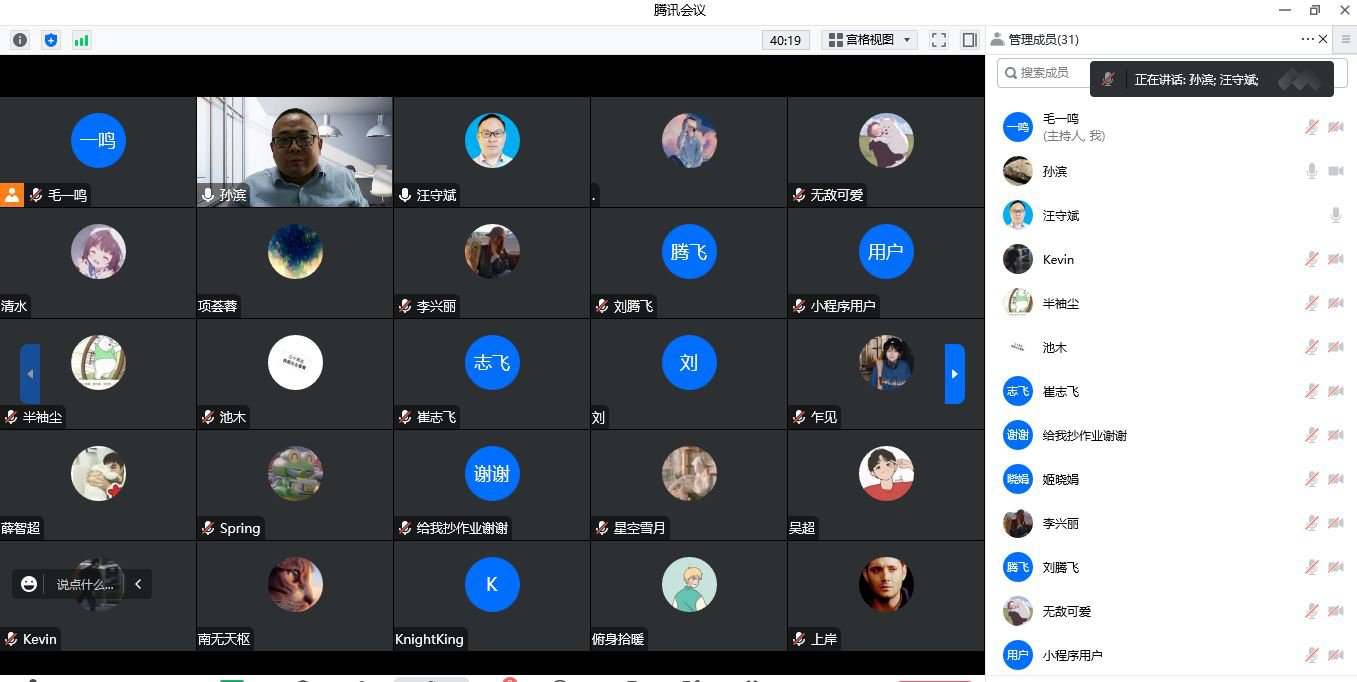Select 毛一鸣 host row in member list
Image resolution: width=1357 pixels, height=682 pixels.
[x=1171, y=127]
